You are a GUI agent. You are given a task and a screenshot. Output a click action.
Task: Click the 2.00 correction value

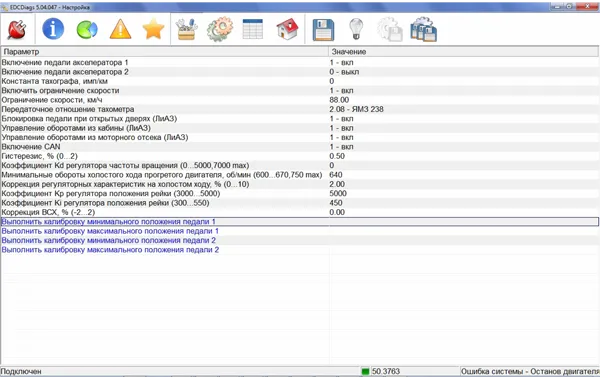click(x=337, y=184)
